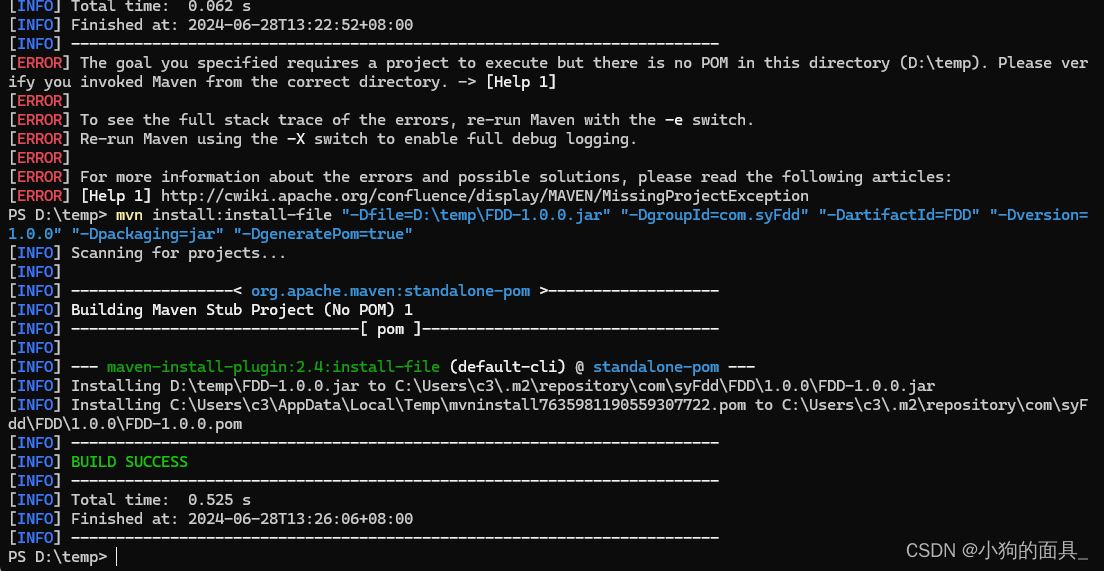This screenshot has width=1104, height=571.
Task: Click the 'Scanning for projects...' line
Action: pyautogui.click(x=179, y=253)
